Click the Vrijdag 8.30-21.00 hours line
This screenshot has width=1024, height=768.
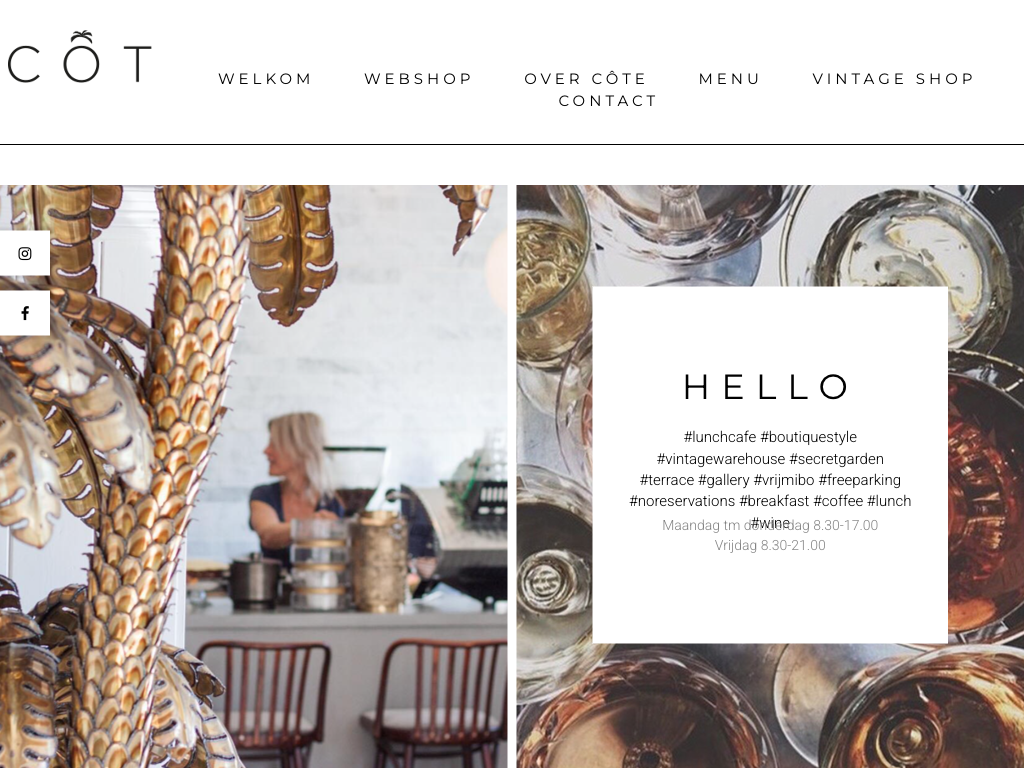point(770,545)
